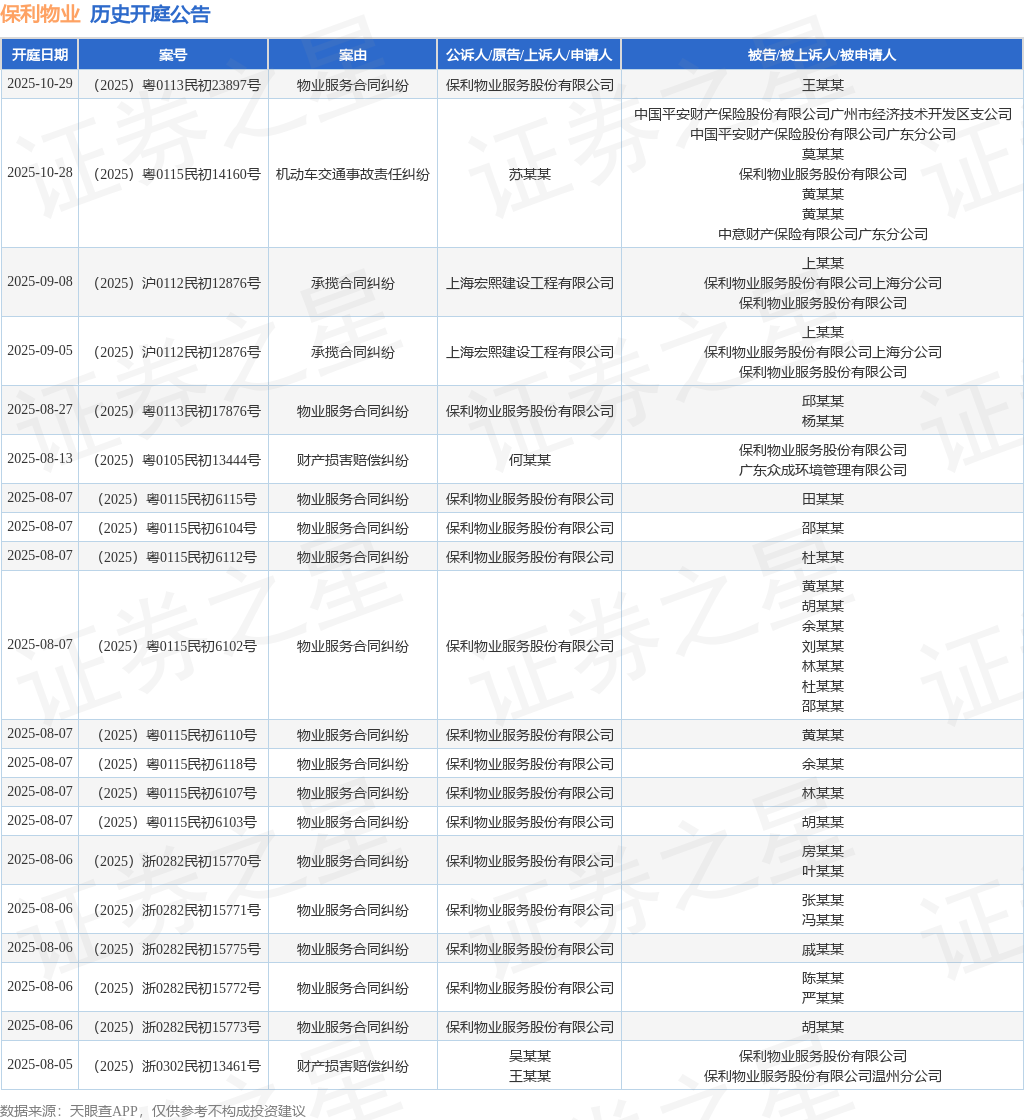Click 机动车交通事故责任纠纷 cause cell
This screenshot has height=1120, width=1024.
tap(353, 174)
